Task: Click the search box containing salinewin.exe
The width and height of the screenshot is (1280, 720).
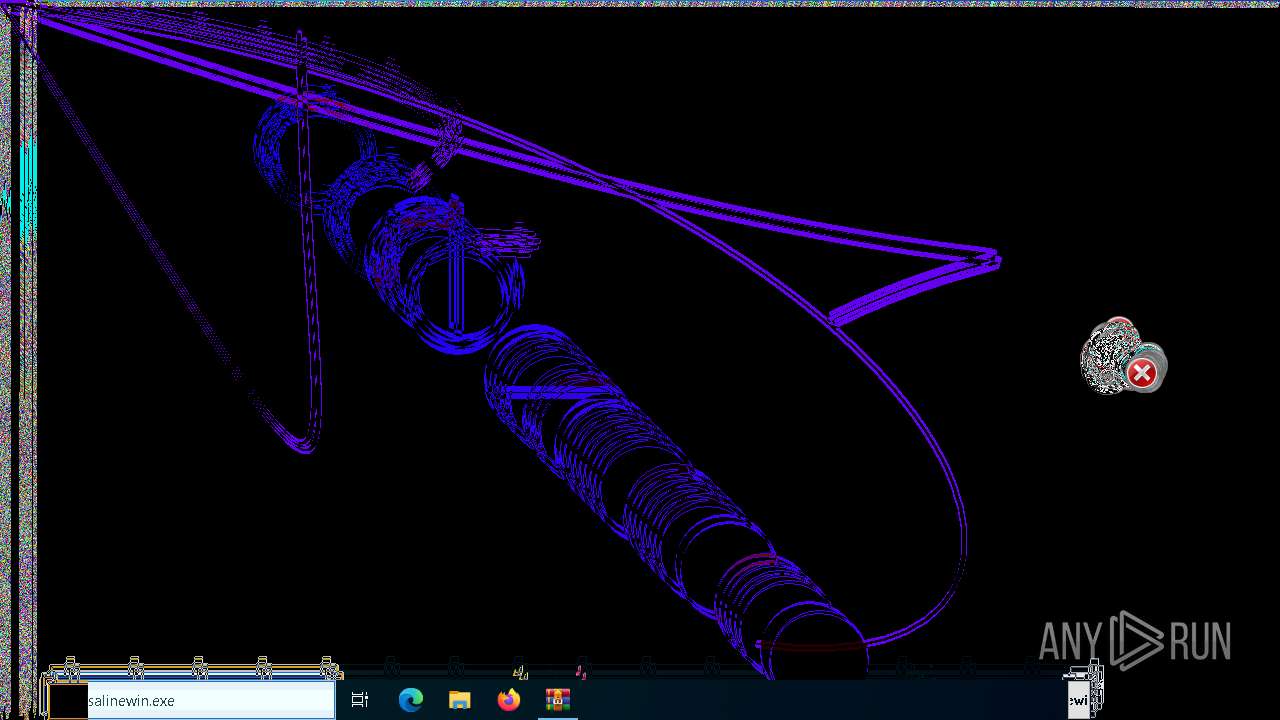Action: click(191, 701)
